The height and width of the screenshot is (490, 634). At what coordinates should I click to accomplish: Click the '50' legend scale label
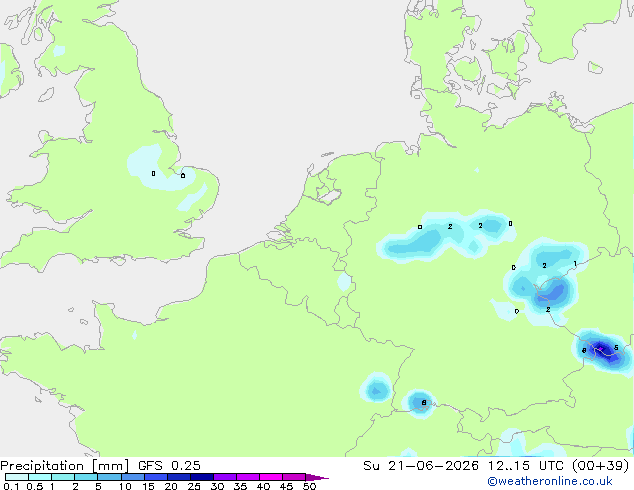point(309,486)
